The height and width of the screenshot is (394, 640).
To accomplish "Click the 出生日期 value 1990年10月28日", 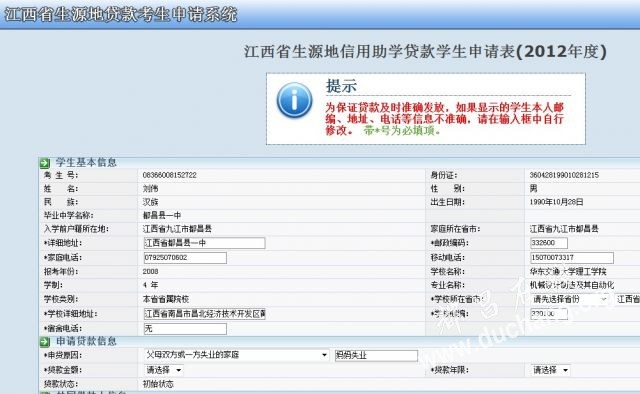I will tap(556, 202).
